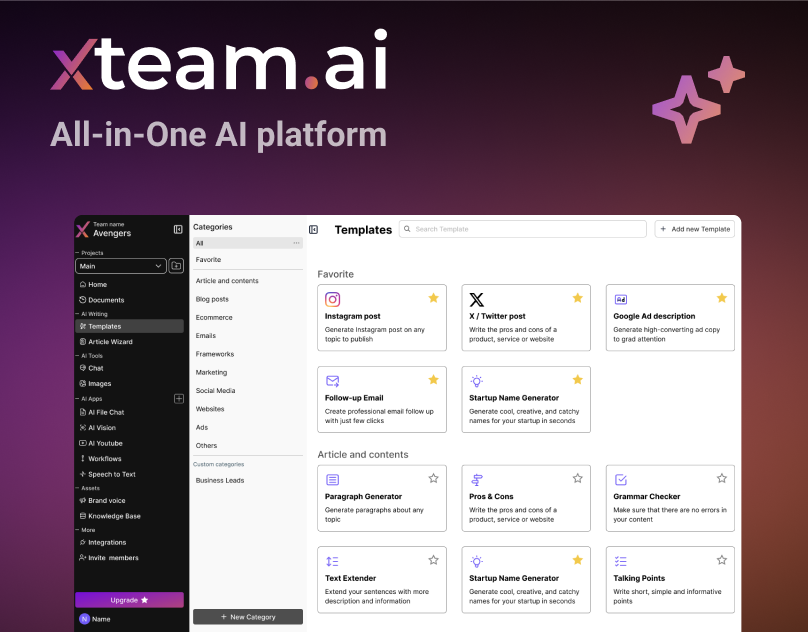Click the New Category button

(247, 617)
